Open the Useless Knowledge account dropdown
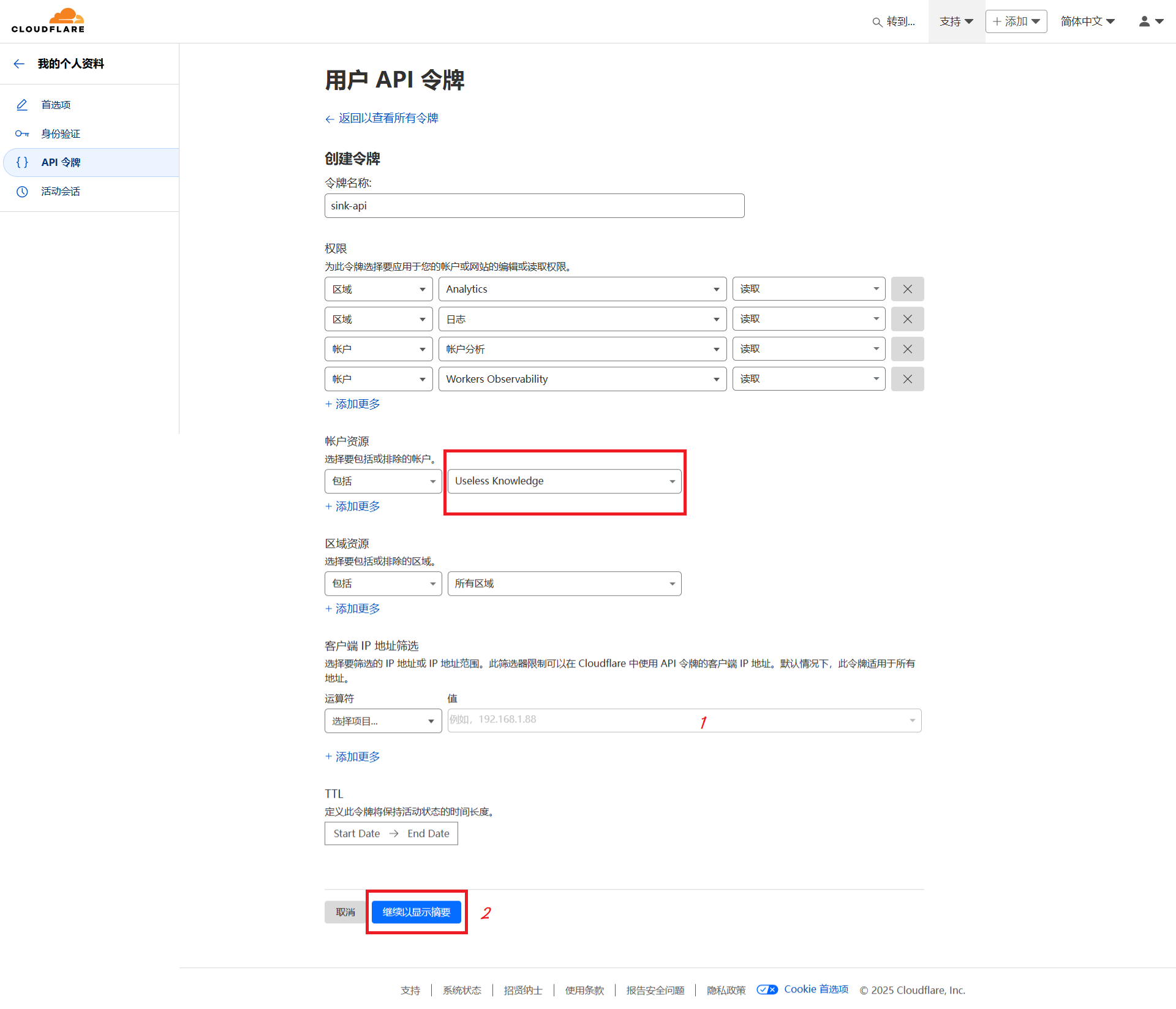 pos(563,481)
